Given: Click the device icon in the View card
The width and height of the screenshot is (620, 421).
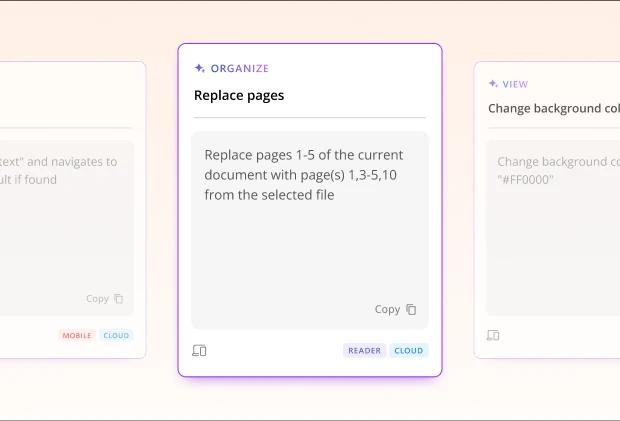Looking at the screenshot, I should [x=493, y=336].
